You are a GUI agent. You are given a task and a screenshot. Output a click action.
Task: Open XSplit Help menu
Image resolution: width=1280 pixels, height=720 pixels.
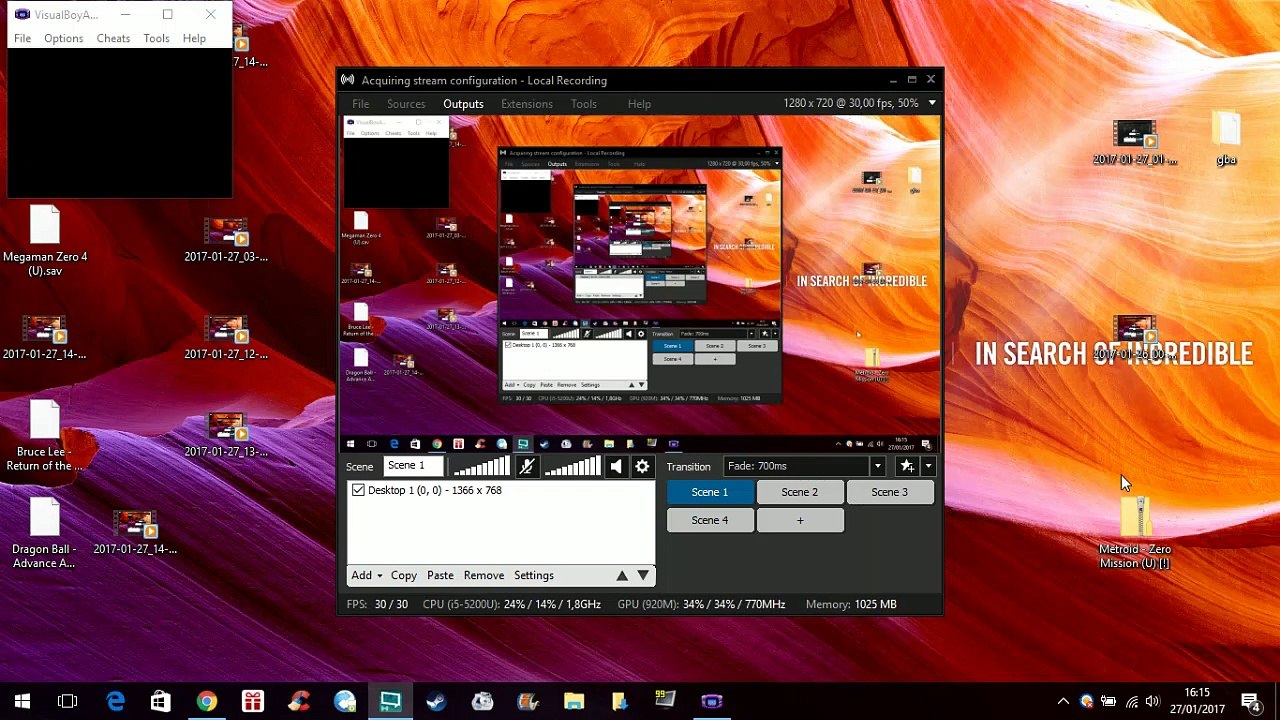pos(639,104)
